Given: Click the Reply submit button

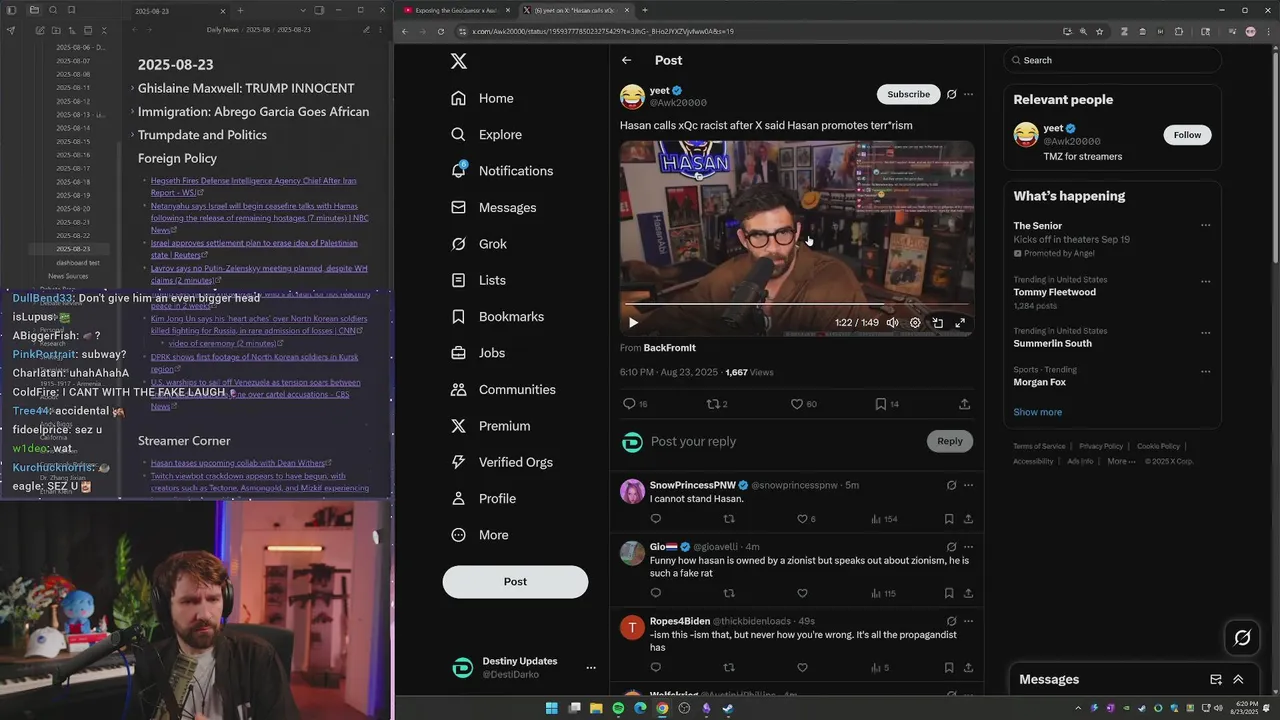Looking at the screenshot, I should [950, 441].
